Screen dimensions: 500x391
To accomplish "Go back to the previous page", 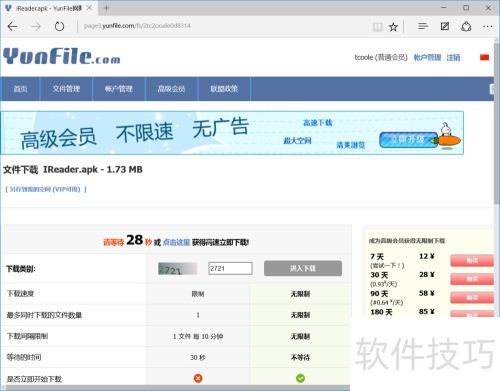I will pos(12,26).
